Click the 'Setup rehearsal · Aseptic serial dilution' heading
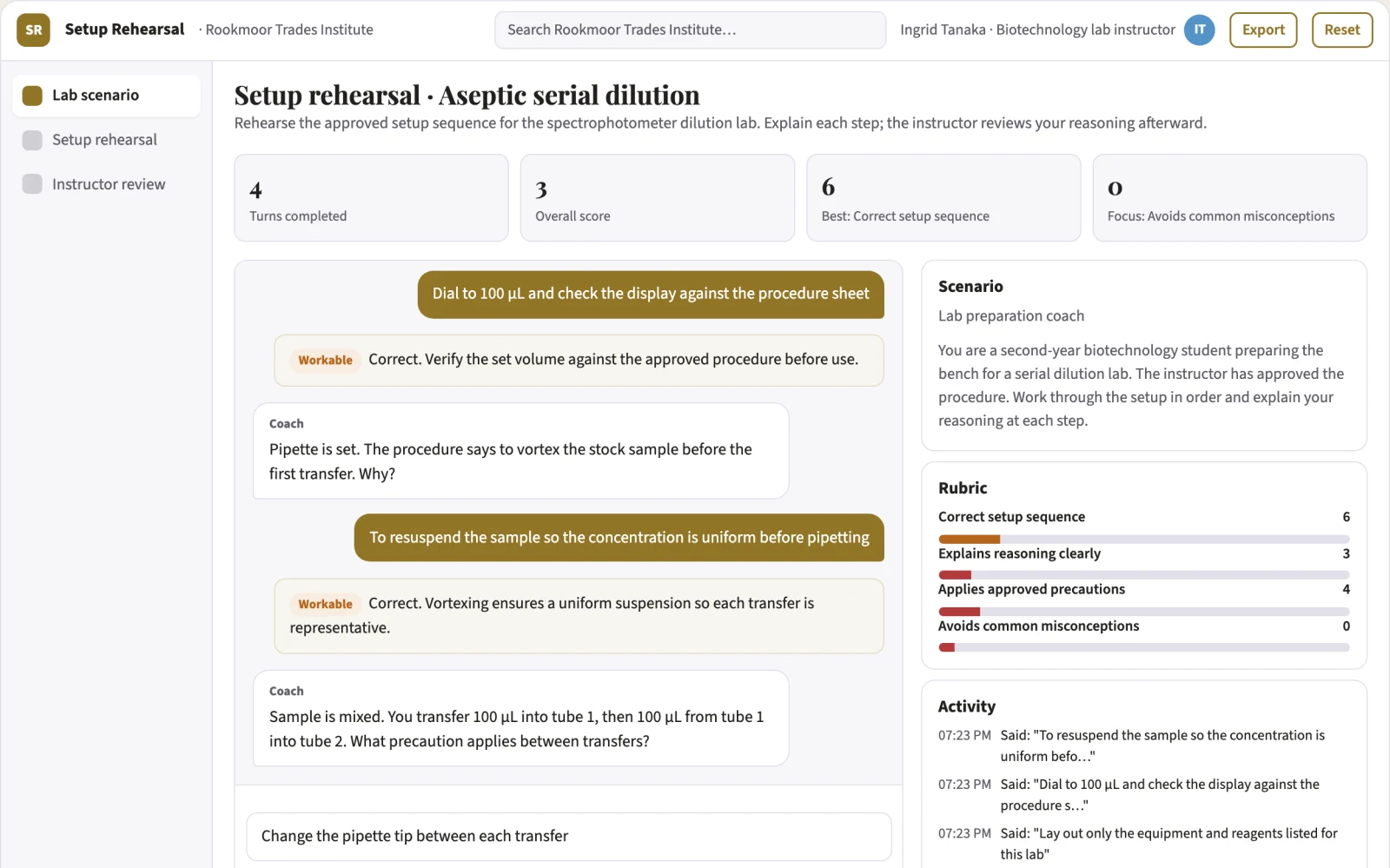Screen dimensions: 1390x868 click(x=467, y=95)
